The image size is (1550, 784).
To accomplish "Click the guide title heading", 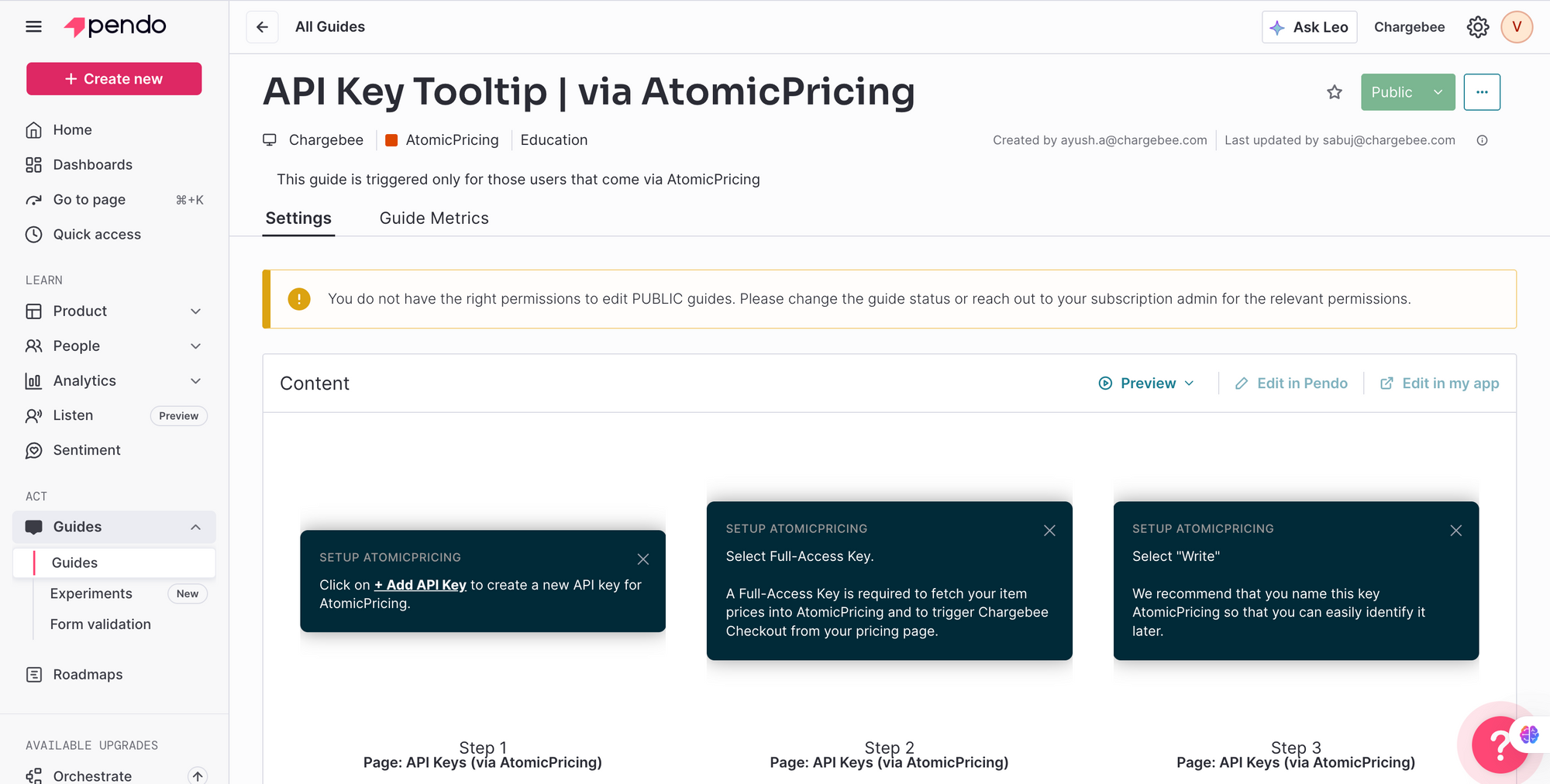I will tap(589, 91).
